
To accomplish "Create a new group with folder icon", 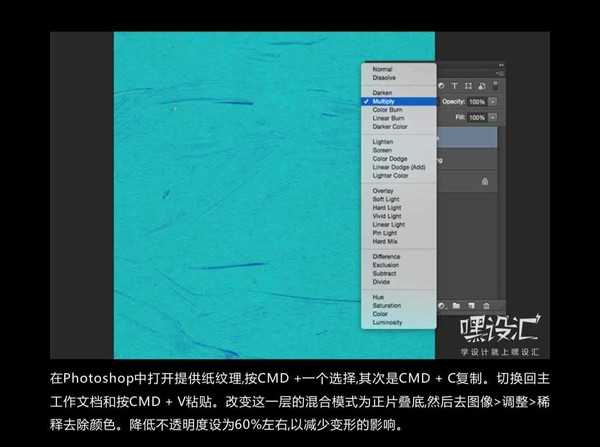I will click(x=455, y=304).
